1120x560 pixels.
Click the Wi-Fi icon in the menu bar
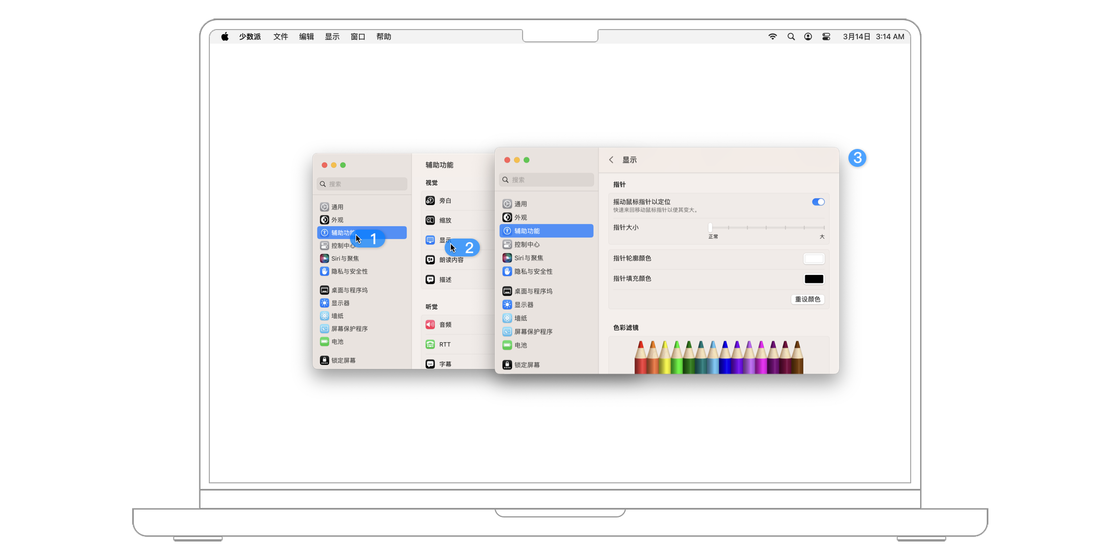(772, 37)
